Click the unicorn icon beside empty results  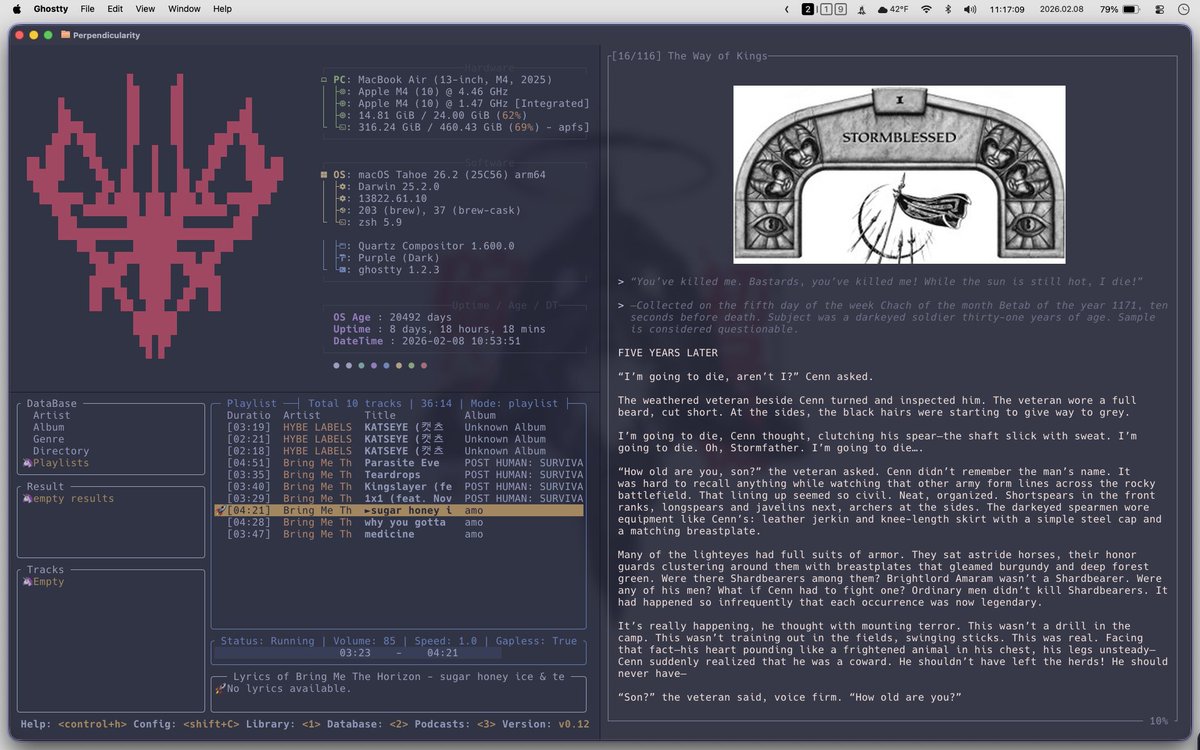pyautogui.click(x=27, y=499)
